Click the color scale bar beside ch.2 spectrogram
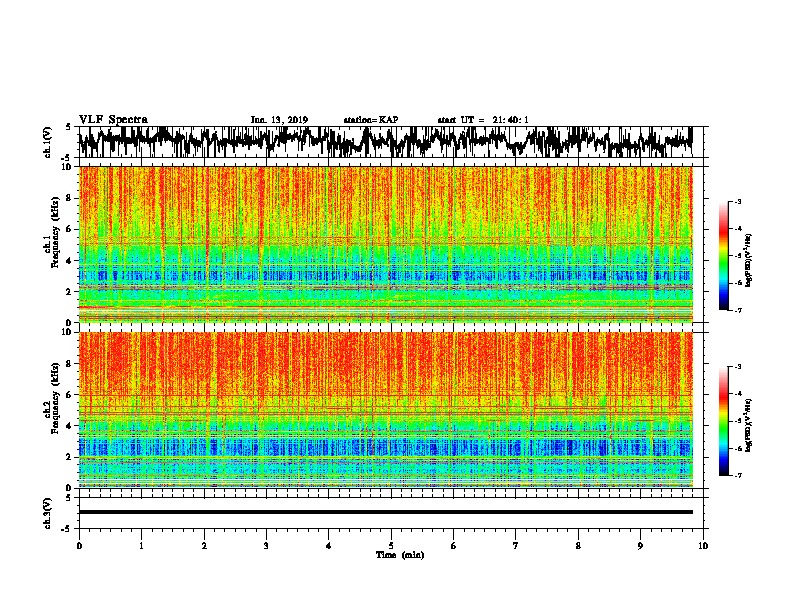792x612 pixels. tap(723, 421)
